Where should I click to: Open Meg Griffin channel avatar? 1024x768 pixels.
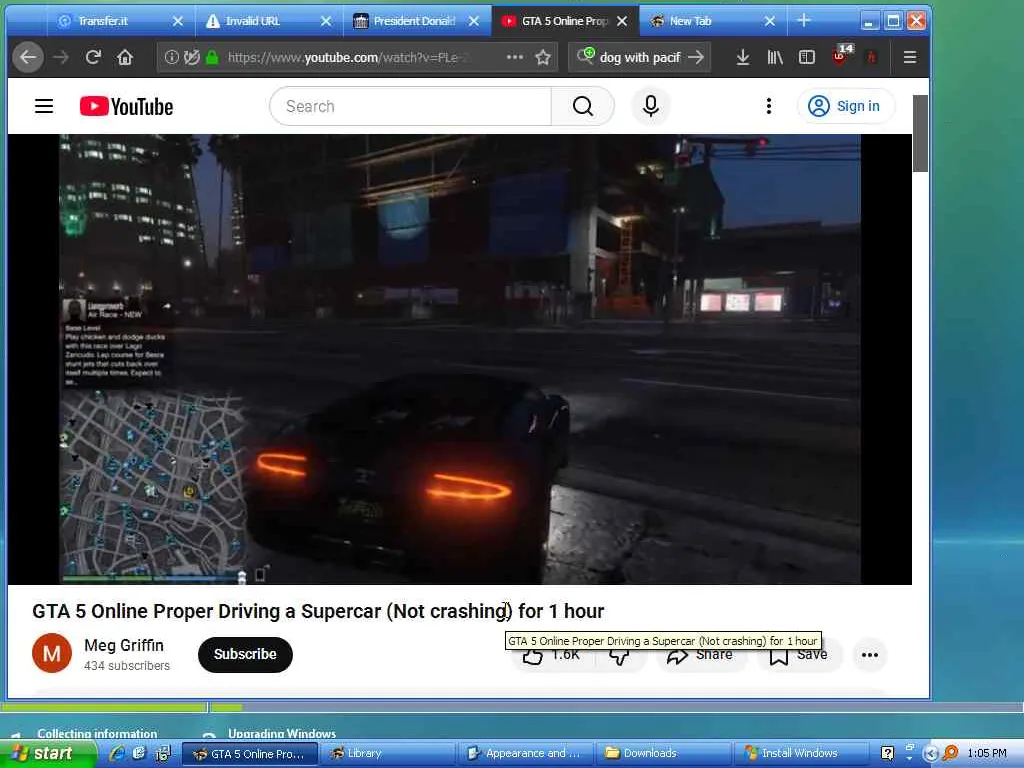52,653
